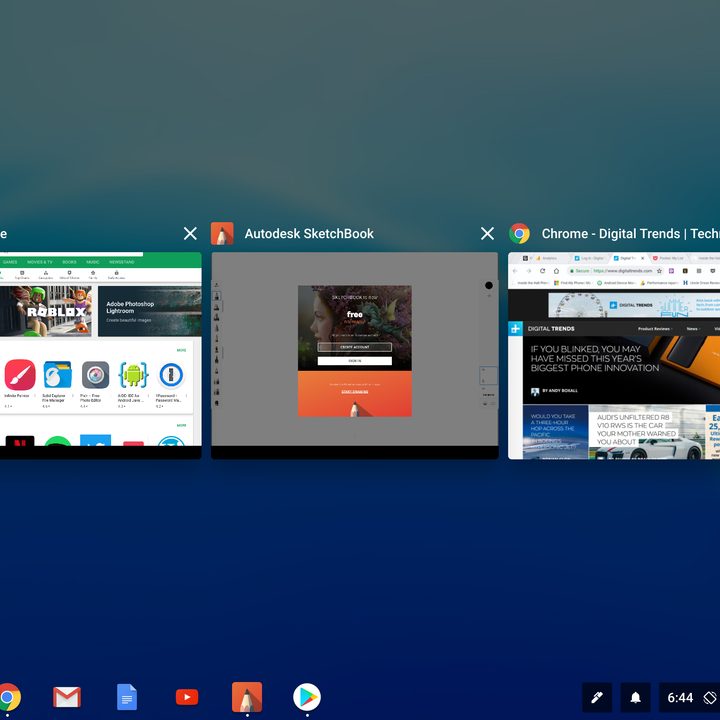Viewport: 720px width, 720px height.
Task: Click first MORE link in Play Store
Action: (182, 350)
